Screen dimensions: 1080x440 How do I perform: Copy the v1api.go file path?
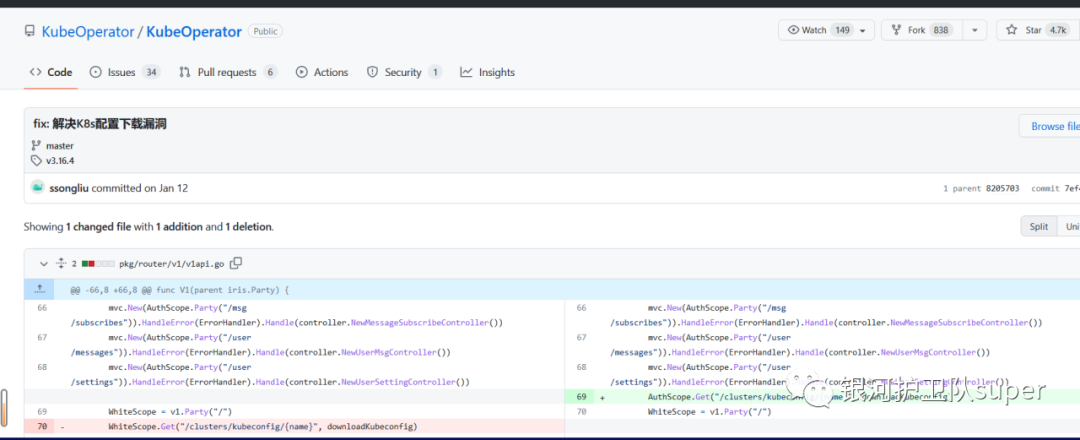pos(236,263)
